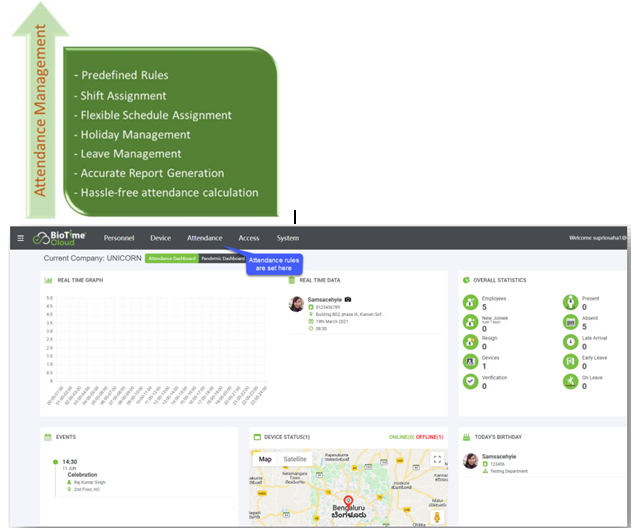Click the Late Arrival clock icon
Image resolution: width=632 pixels, height=531 pixels.
coord(571,342)
